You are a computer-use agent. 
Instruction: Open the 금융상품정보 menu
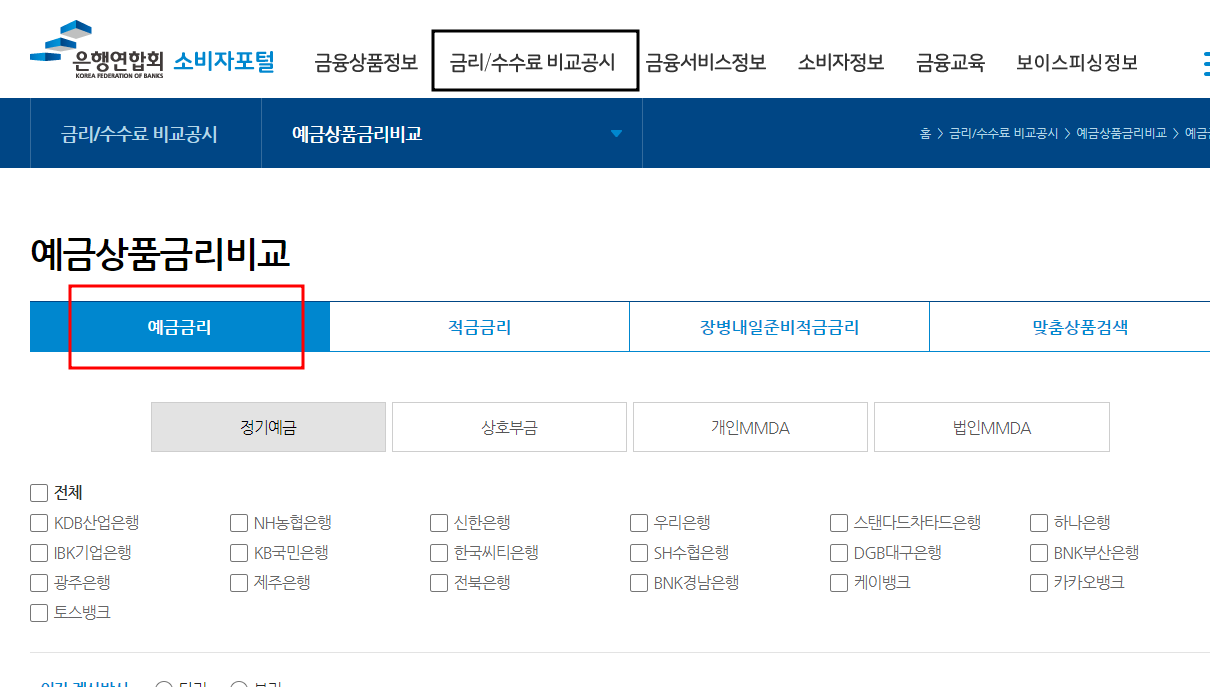pos(363,61)
